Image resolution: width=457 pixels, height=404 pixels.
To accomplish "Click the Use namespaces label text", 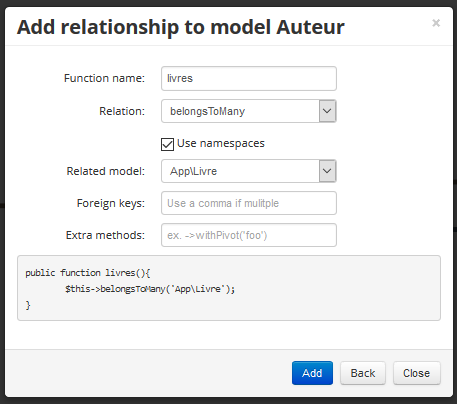I will click(221, 143).
